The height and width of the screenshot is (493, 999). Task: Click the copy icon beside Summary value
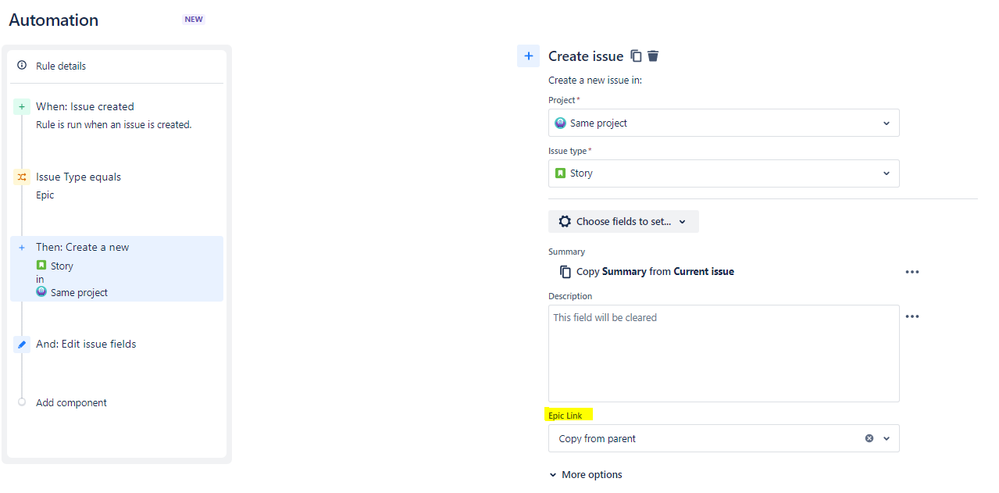pyautogui.click(x=565, y=271)
